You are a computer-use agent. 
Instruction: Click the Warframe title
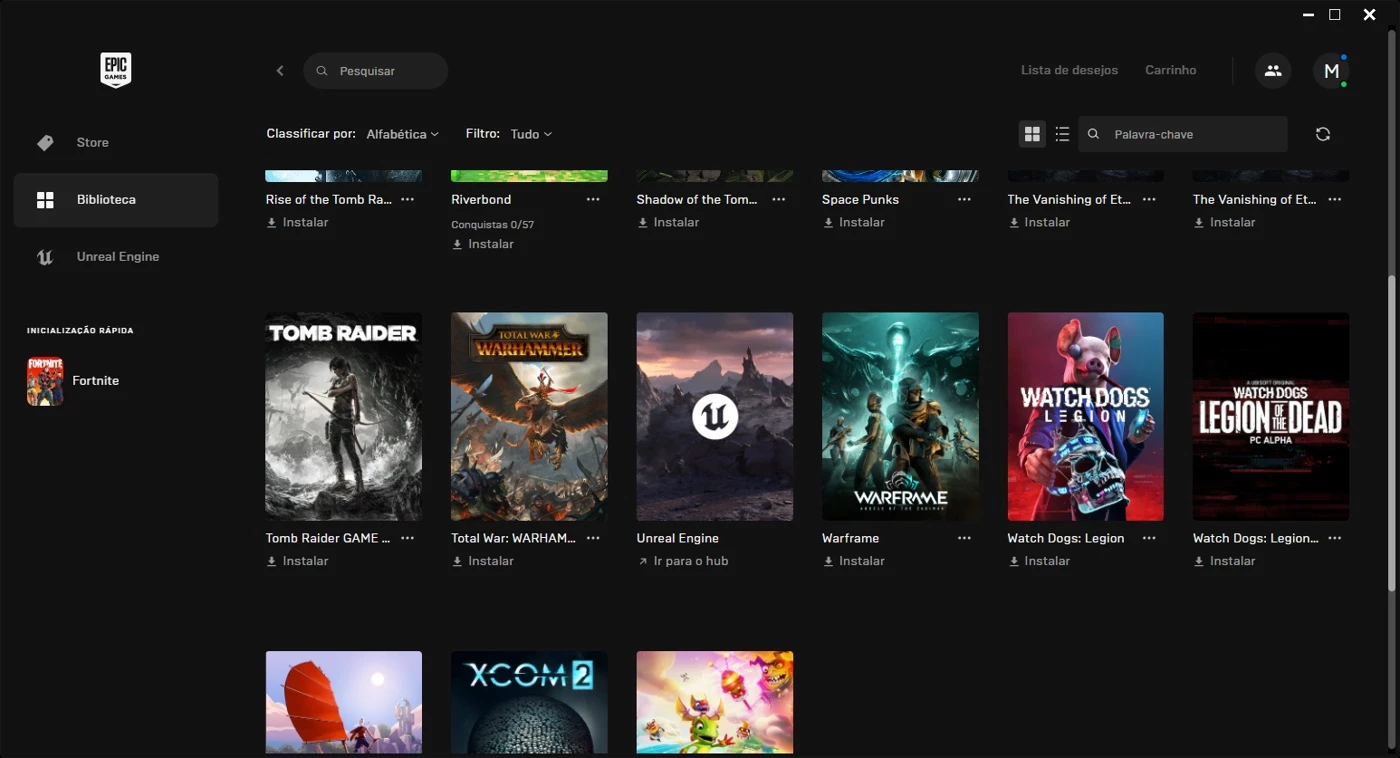click(851, 538)
